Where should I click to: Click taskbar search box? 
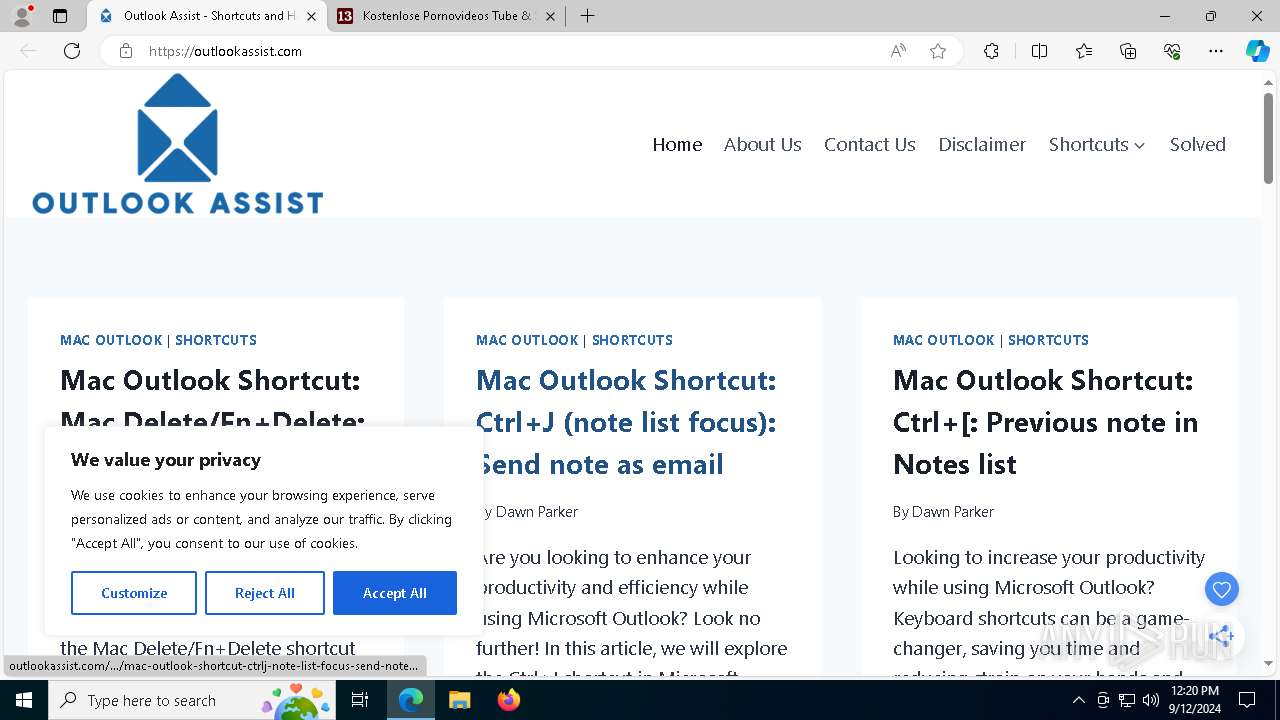click(x=193, y=700)
